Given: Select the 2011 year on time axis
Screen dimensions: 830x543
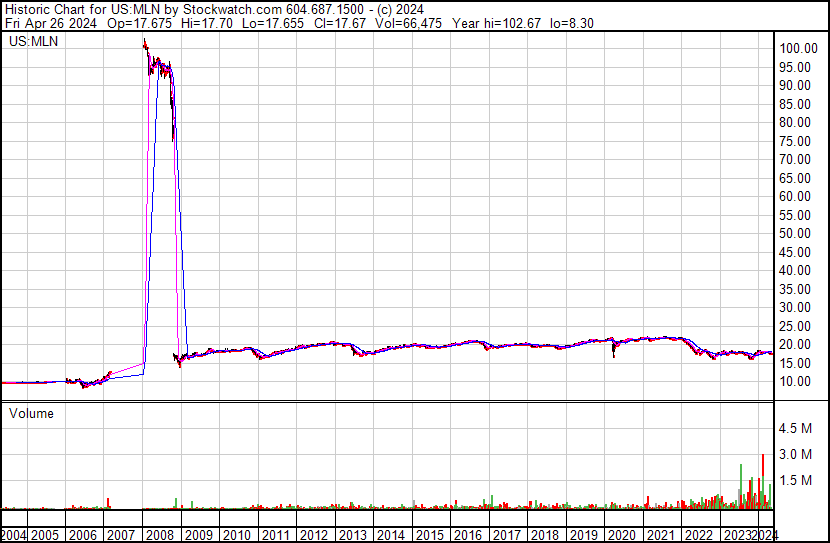Looking at the screenshot, I should click(275, 535).
